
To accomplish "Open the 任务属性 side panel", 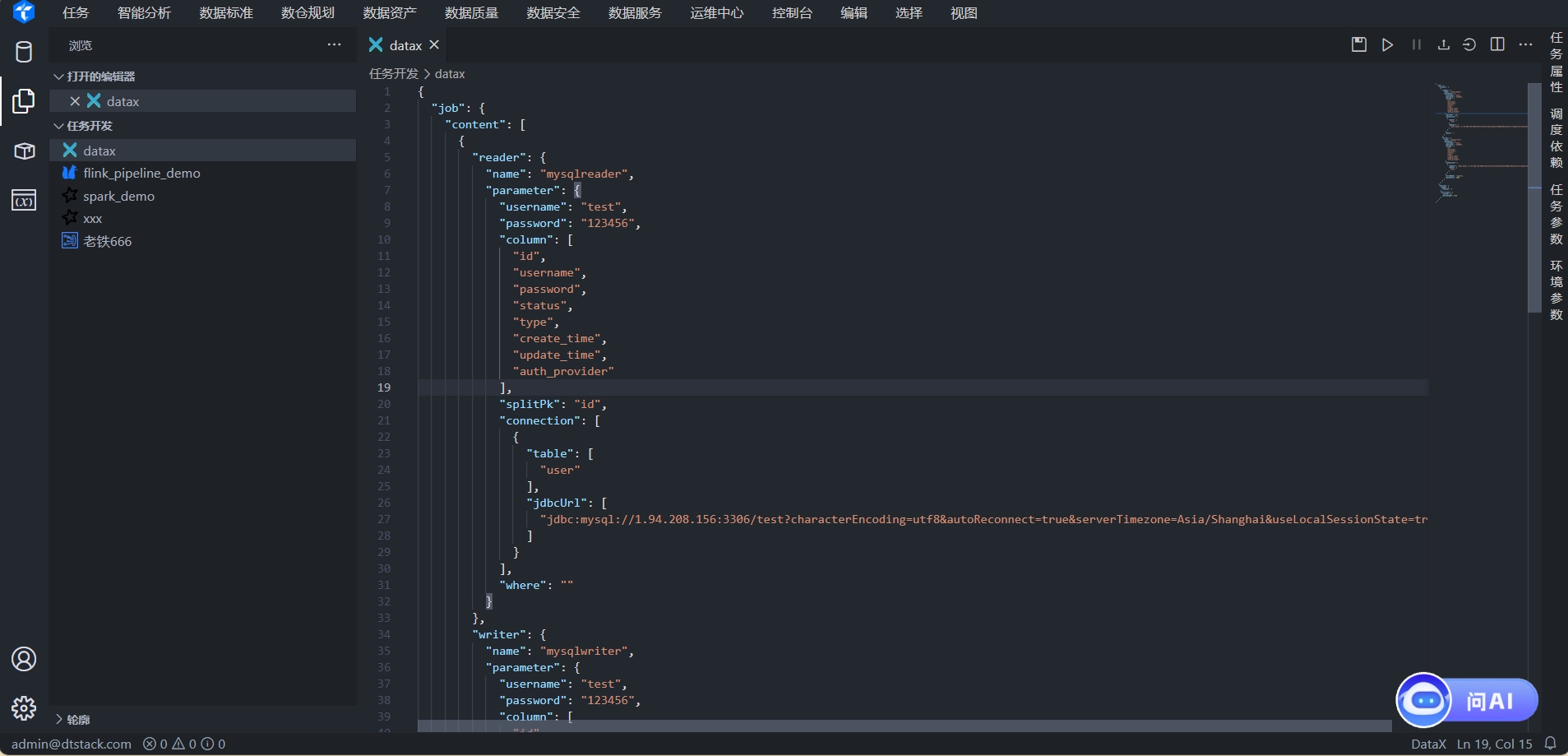I will point(1556,63).
